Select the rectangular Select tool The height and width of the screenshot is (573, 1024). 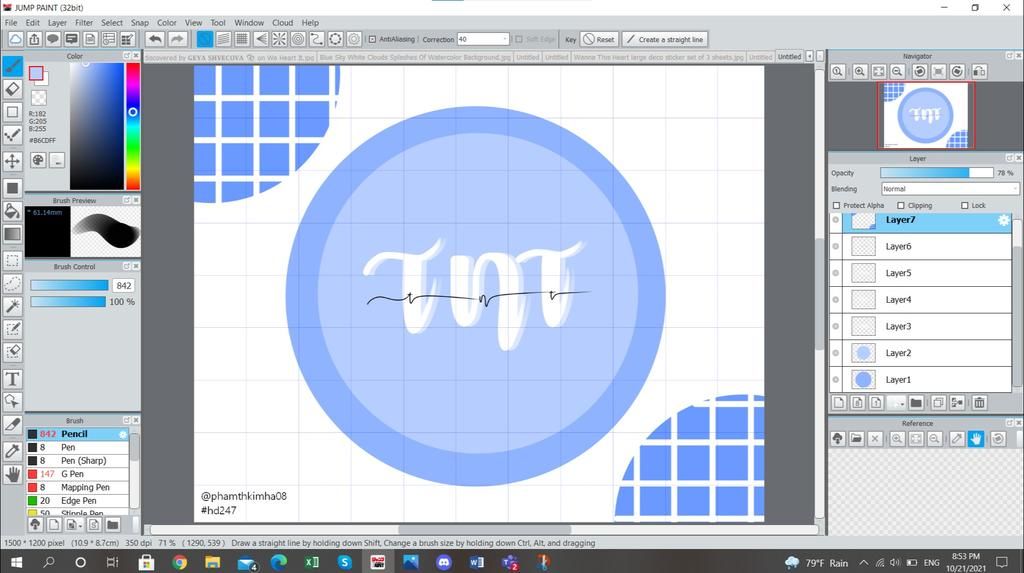tap(12, 260)
